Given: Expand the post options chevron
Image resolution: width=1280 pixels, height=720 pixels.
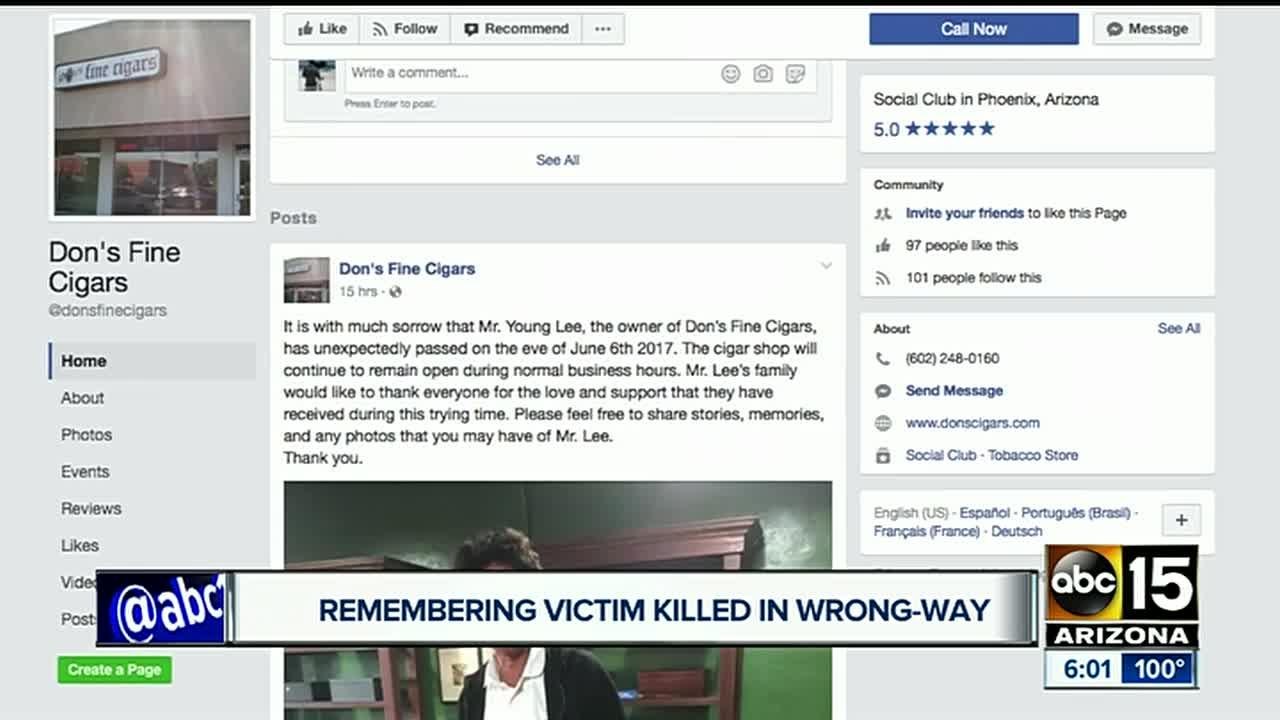Looking at the screenshot, I should [826, 266].
